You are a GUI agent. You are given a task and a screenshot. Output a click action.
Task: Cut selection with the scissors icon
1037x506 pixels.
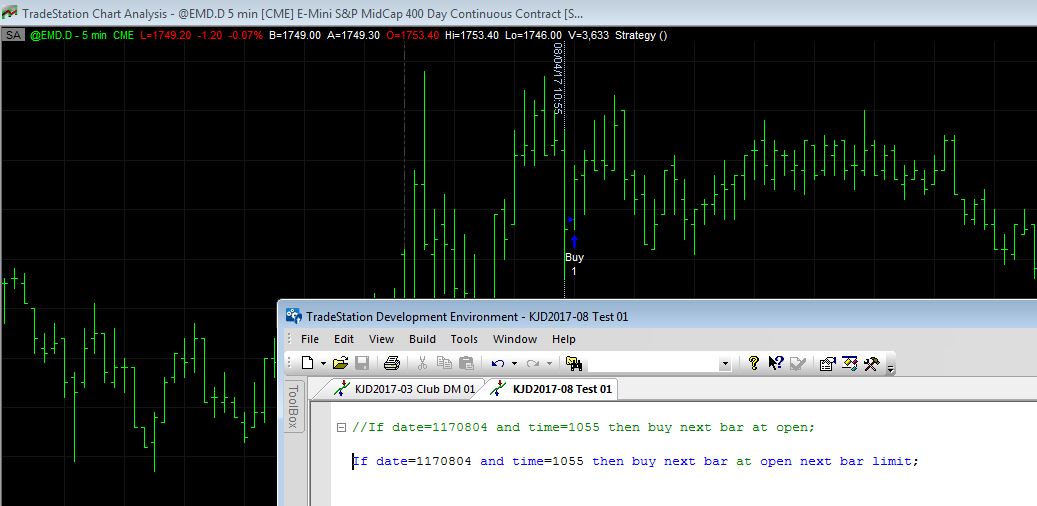[x=423, y=363]
